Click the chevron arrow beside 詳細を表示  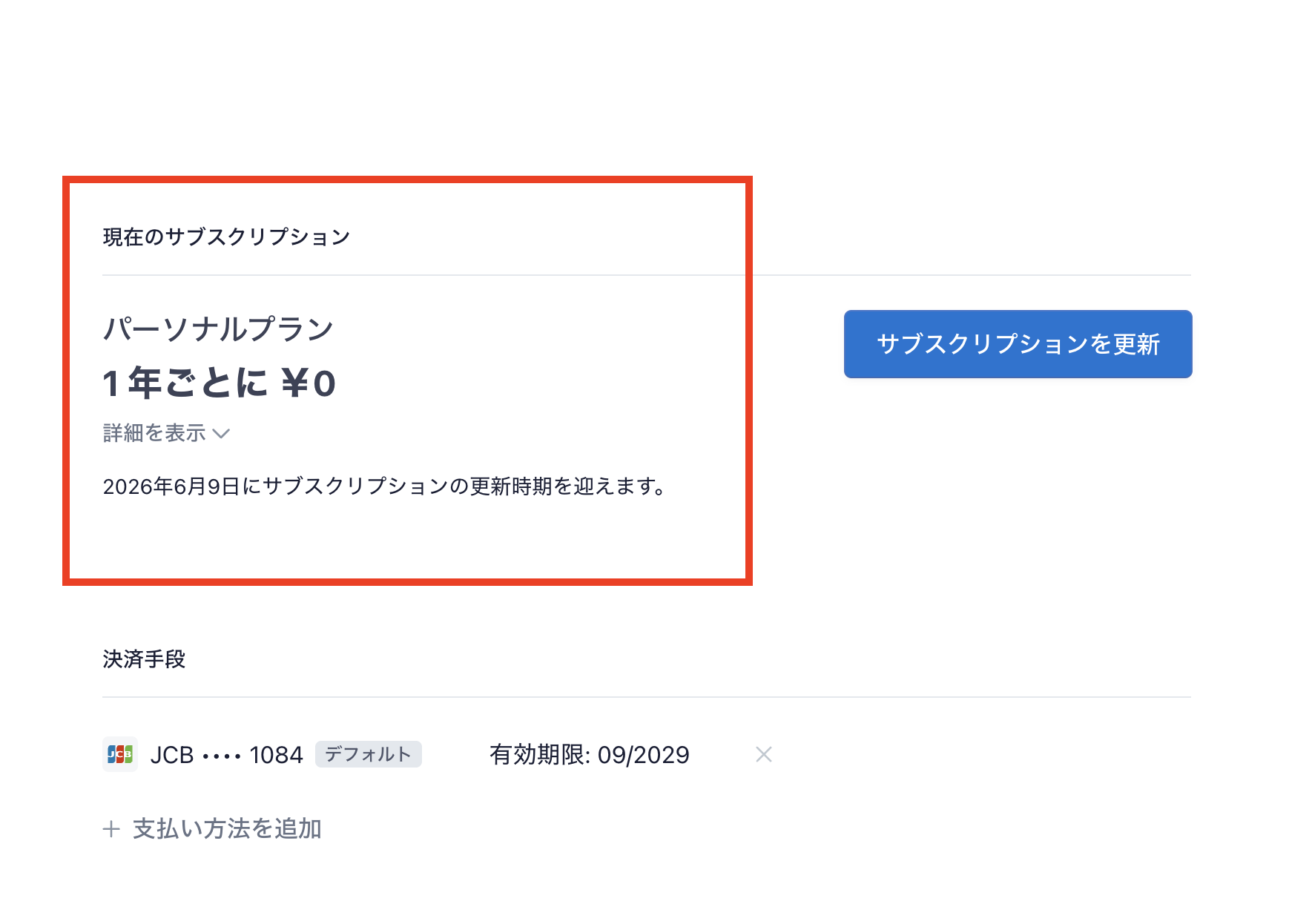pos(221,434)
